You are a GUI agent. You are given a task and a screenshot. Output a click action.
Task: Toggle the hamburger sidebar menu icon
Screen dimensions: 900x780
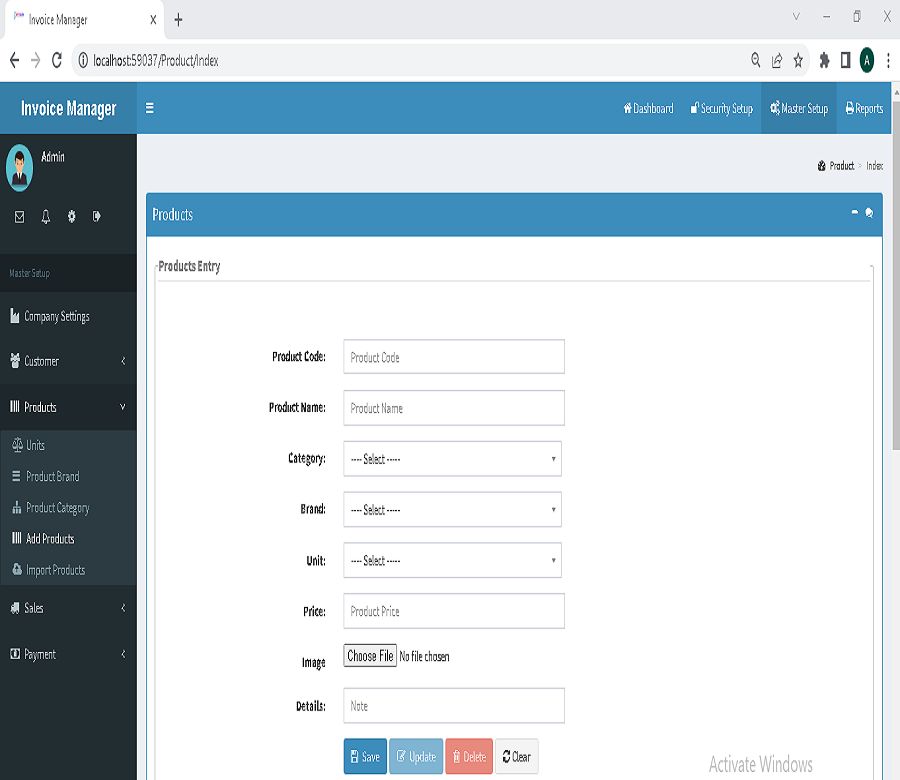coord(149,108)
